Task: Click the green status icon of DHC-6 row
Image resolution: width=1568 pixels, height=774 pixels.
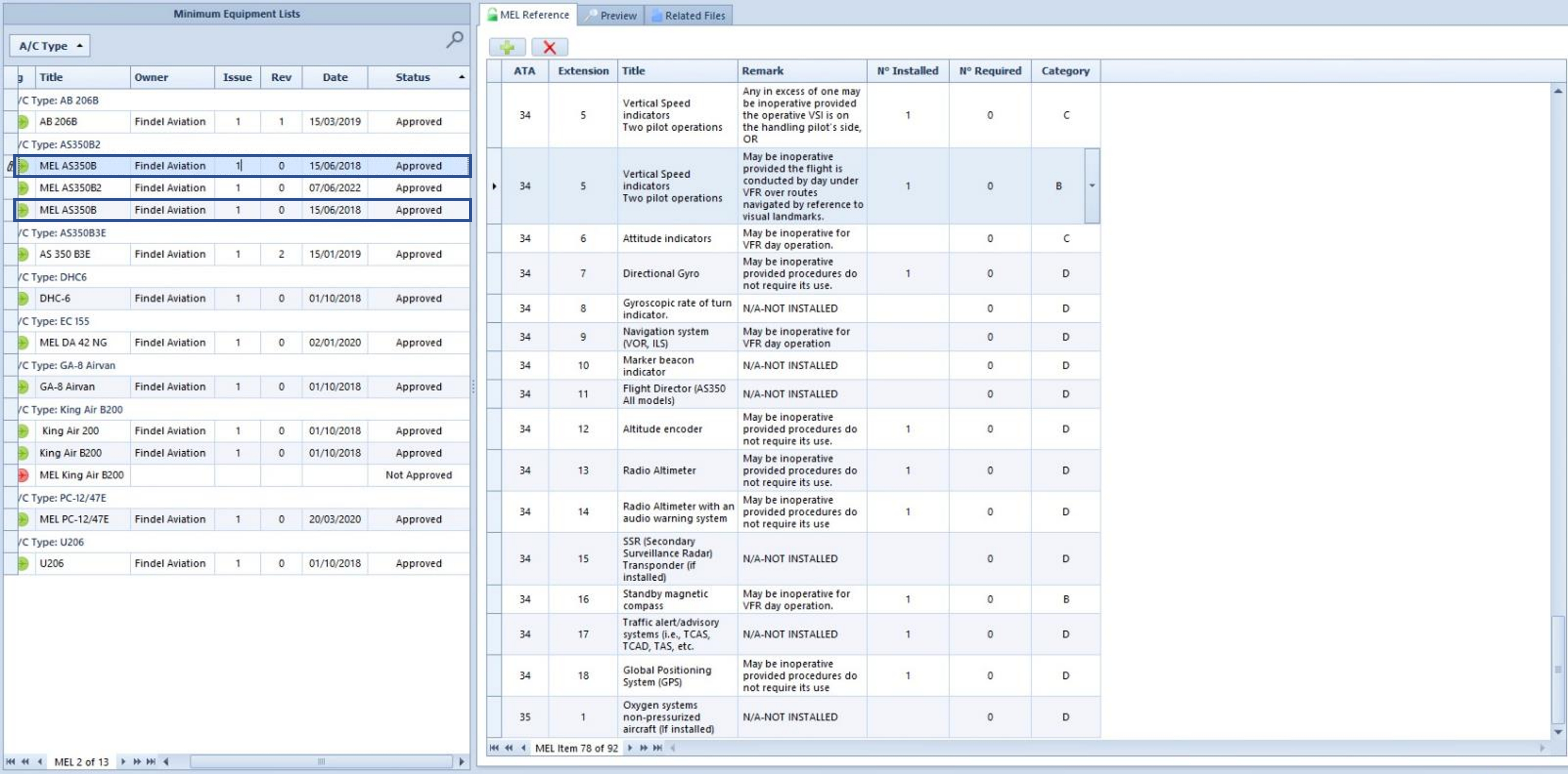Action: 23,298
